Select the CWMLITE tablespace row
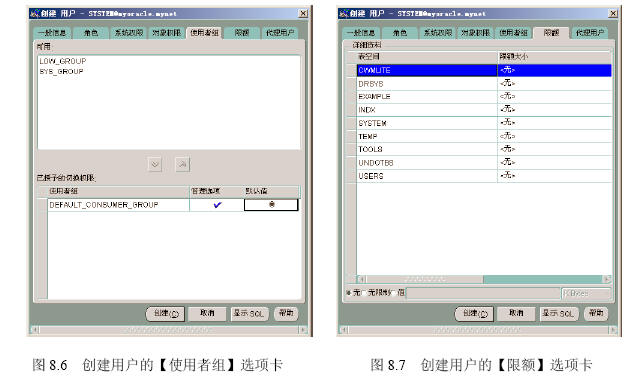This screenshot has height=378, width=627. 484,70
